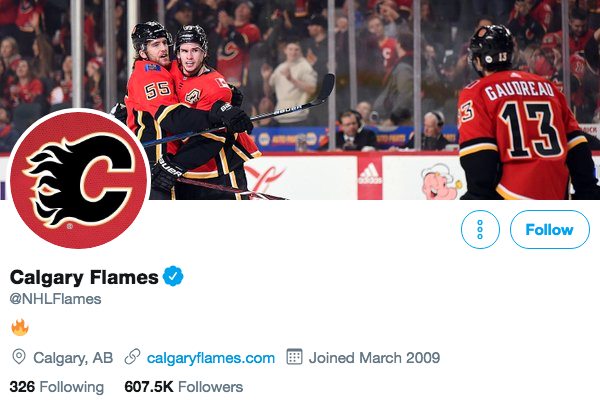
Task: Open the 607.5K Followers list
Action: pos(184,387)
